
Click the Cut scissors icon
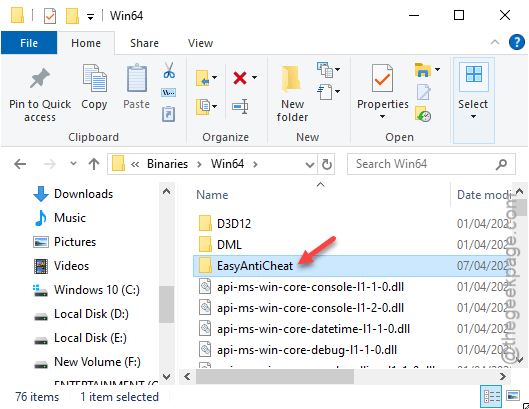[169, 70]
